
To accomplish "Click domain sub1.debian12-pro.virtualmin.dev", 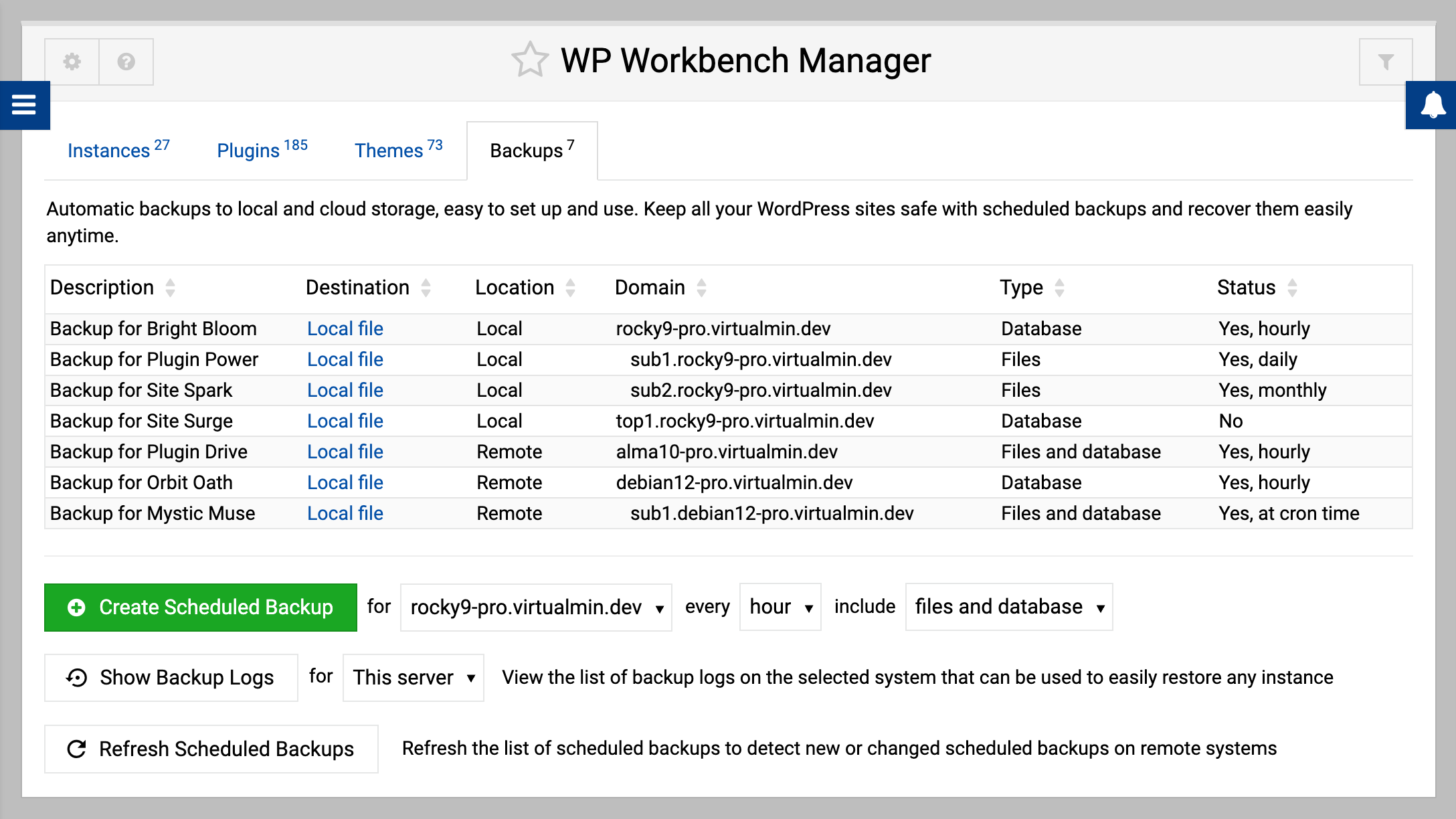I will coord(771,513).
